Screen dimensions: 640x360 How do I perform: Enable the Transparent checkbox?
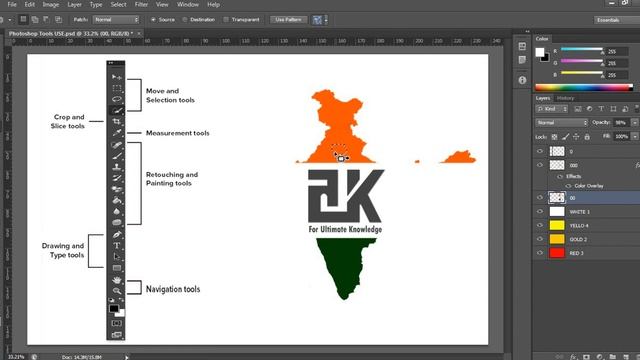tap(226, 20)
